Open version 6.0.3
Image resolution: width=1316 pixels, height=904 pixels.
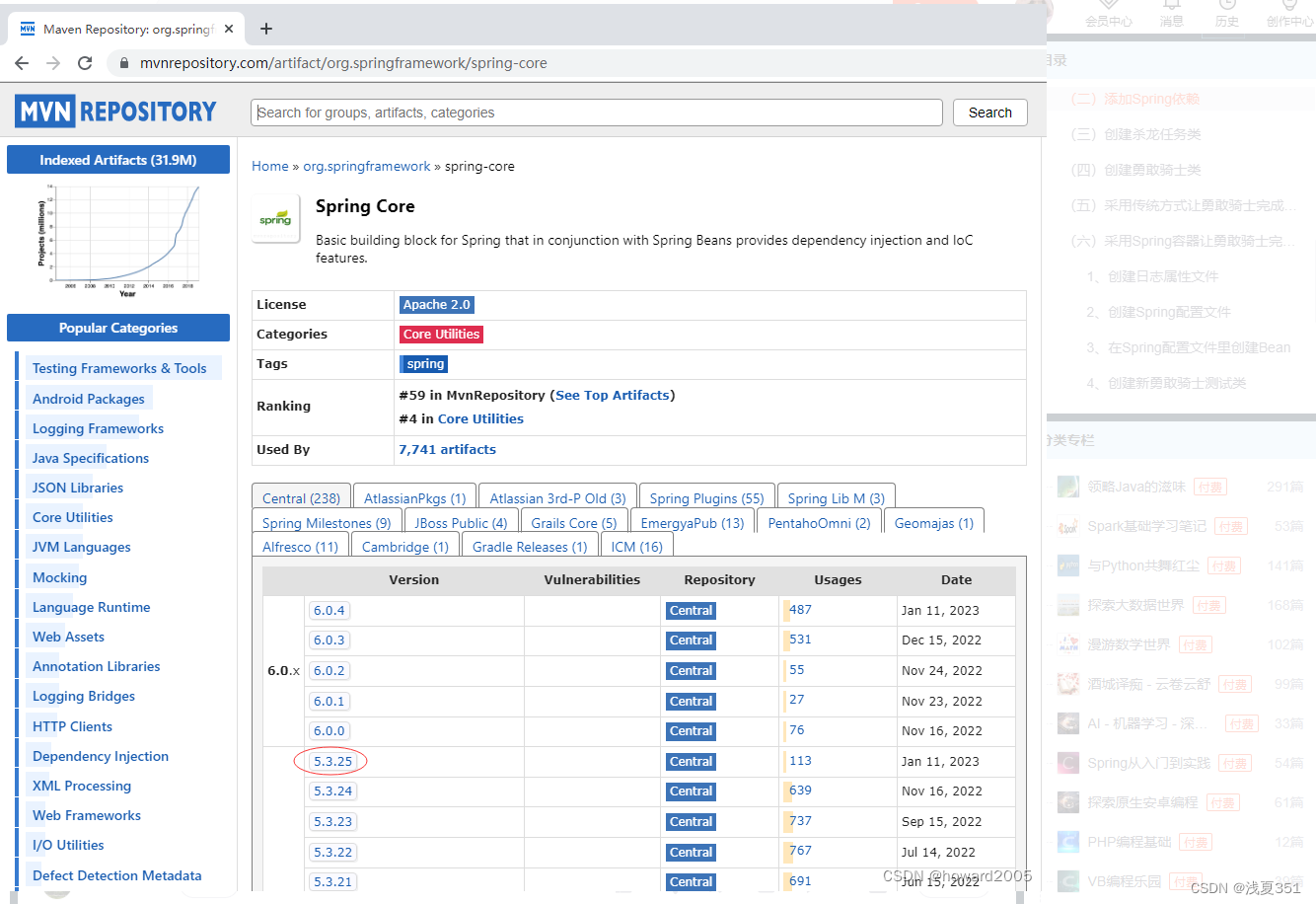[x=329, y=640]
